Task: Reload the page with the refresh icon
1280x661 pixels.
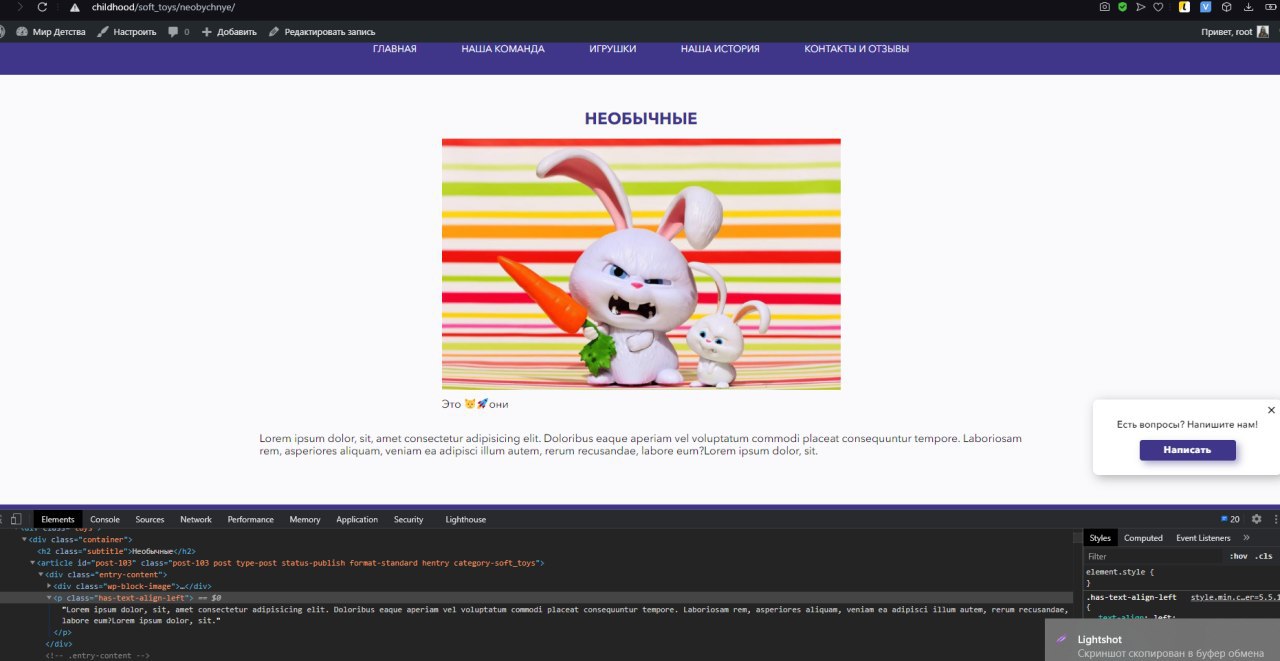Action: (x=42, y=7)
